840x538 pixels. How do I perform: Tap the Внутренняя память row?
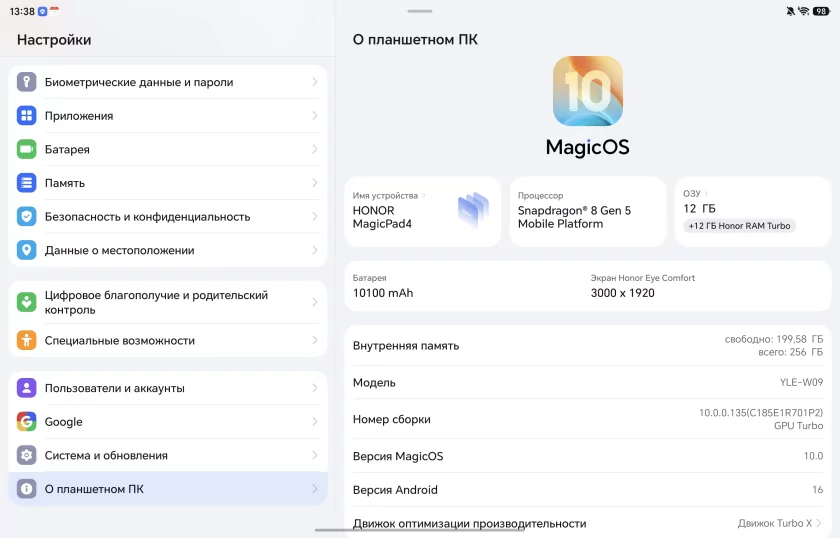[588, 346]
